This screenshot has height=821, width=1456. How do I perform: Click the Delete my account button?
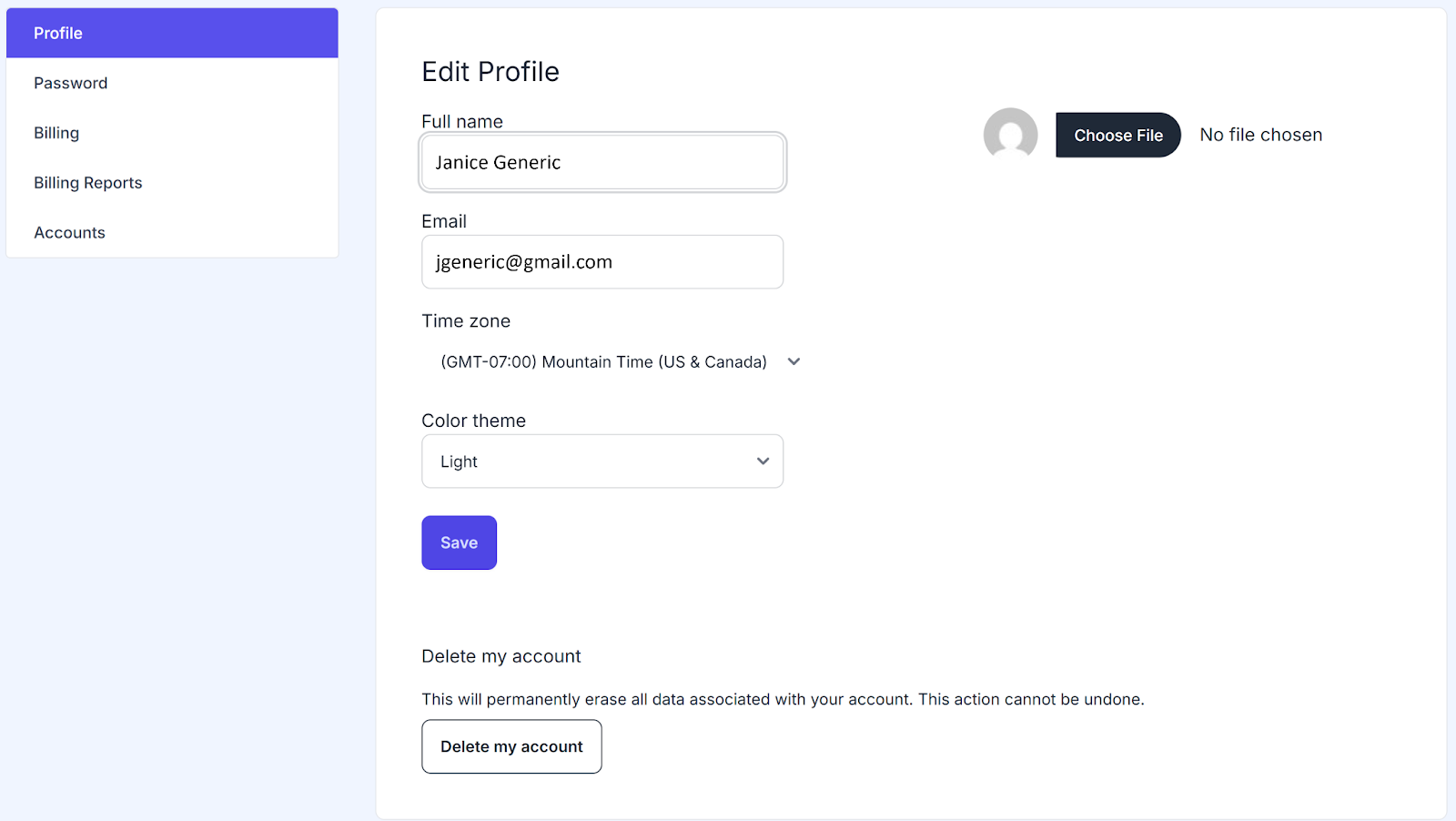(511, 746)
